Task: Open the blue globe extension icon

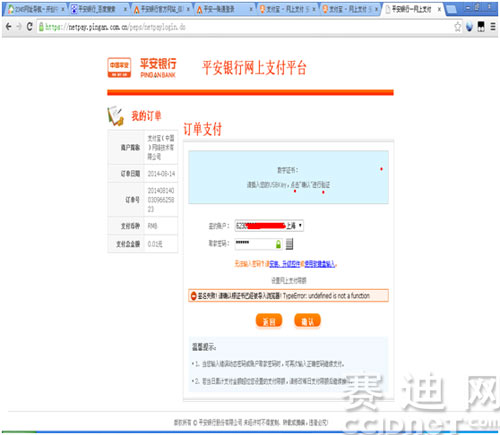Action: [x=469, y=27]
